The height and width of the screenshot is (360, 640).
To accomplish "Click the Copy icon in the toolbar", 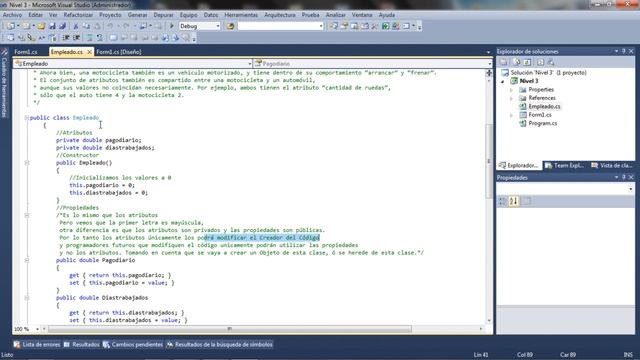I will point(86,26).
